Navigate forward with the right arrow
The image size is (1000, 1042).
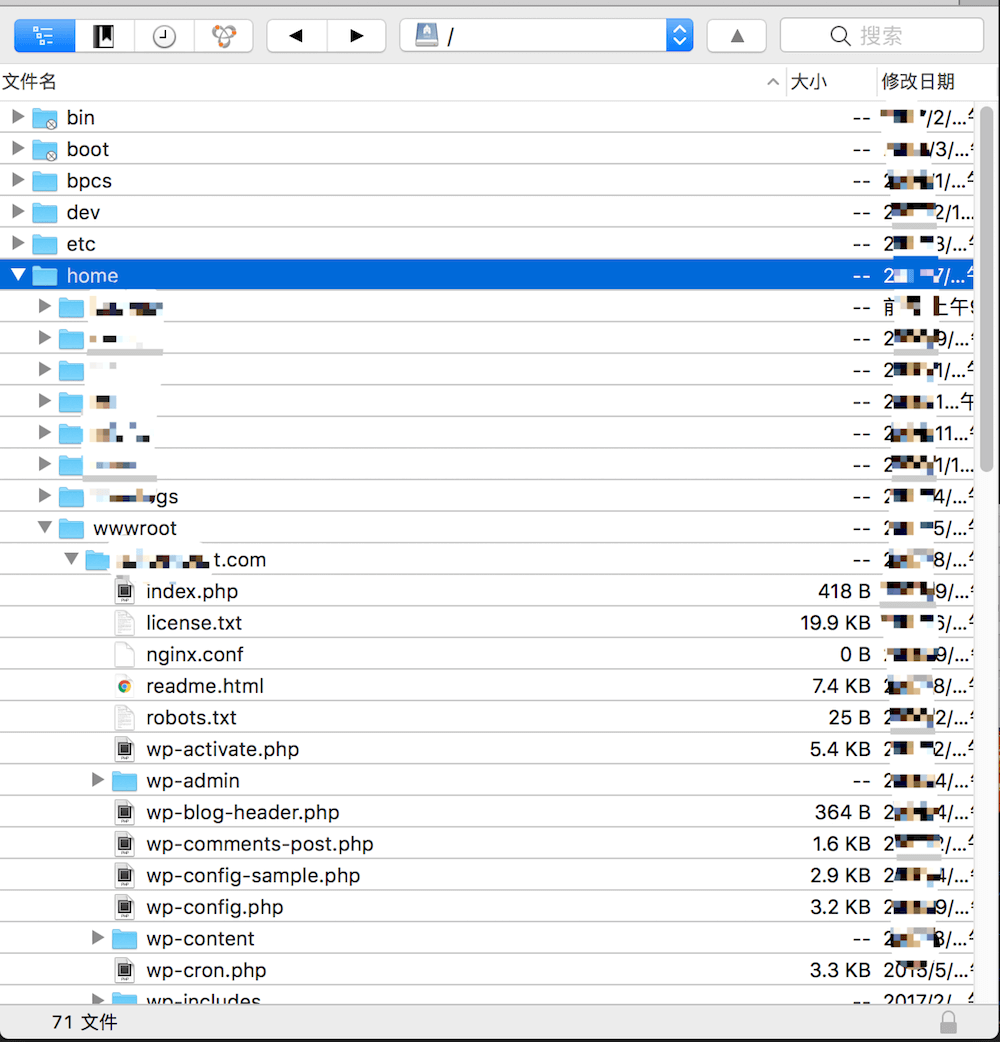click(x=356, y=36)
